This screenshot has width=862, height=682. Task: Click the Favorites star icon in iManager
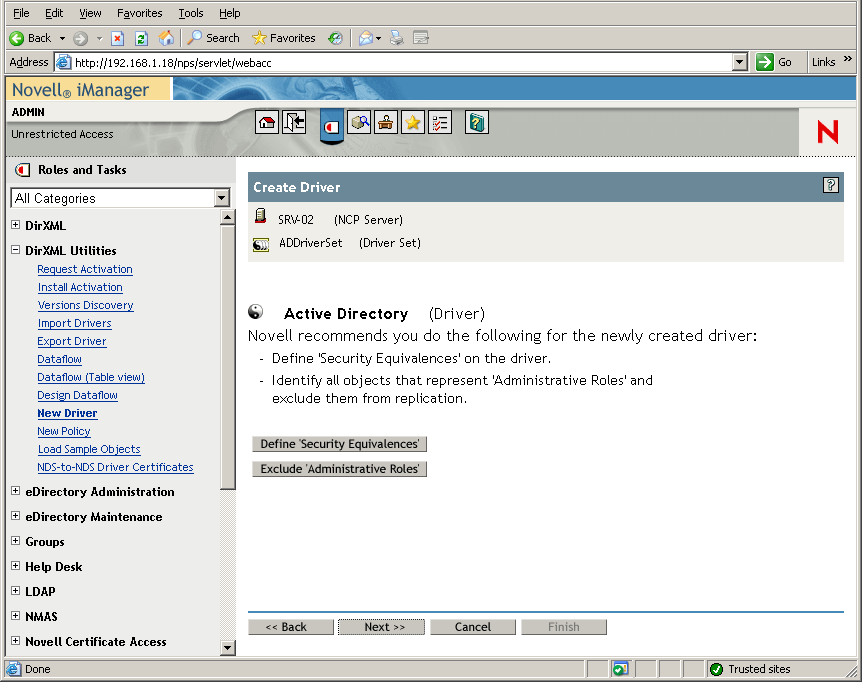[x=412, y=122]
